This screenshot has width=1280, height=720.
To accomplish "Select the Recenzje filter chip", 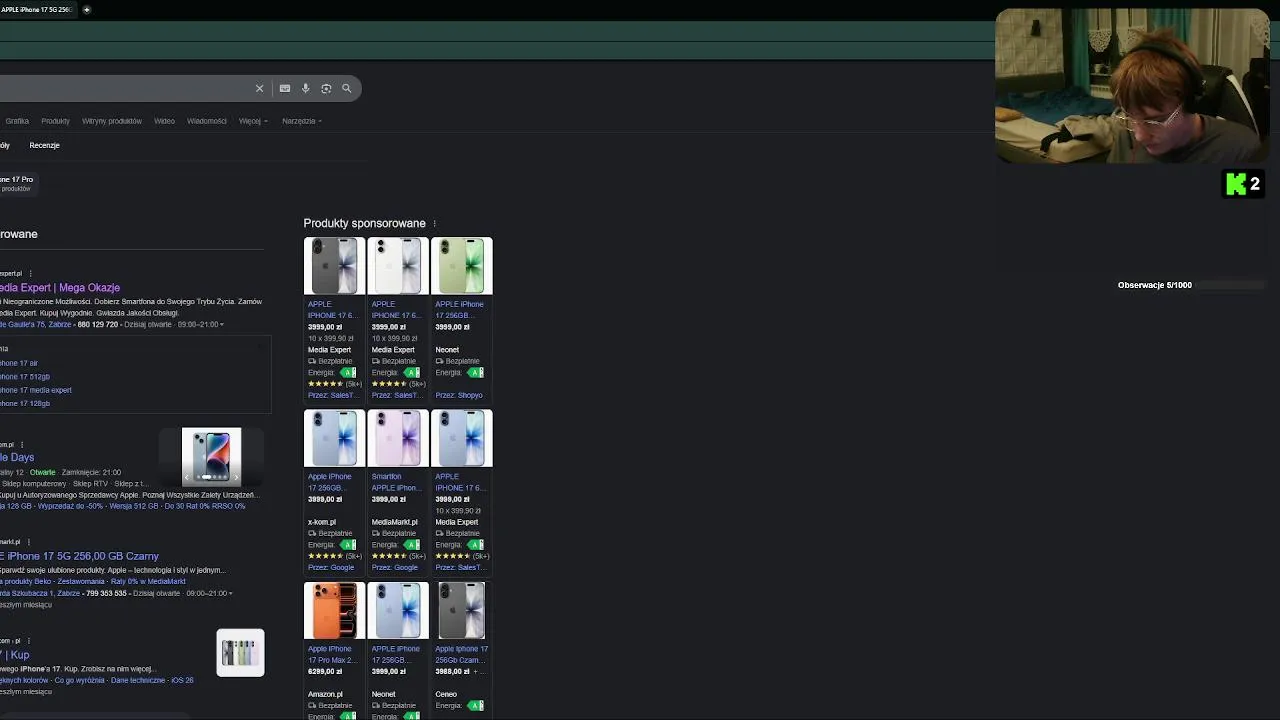I will tap(44, 145).
